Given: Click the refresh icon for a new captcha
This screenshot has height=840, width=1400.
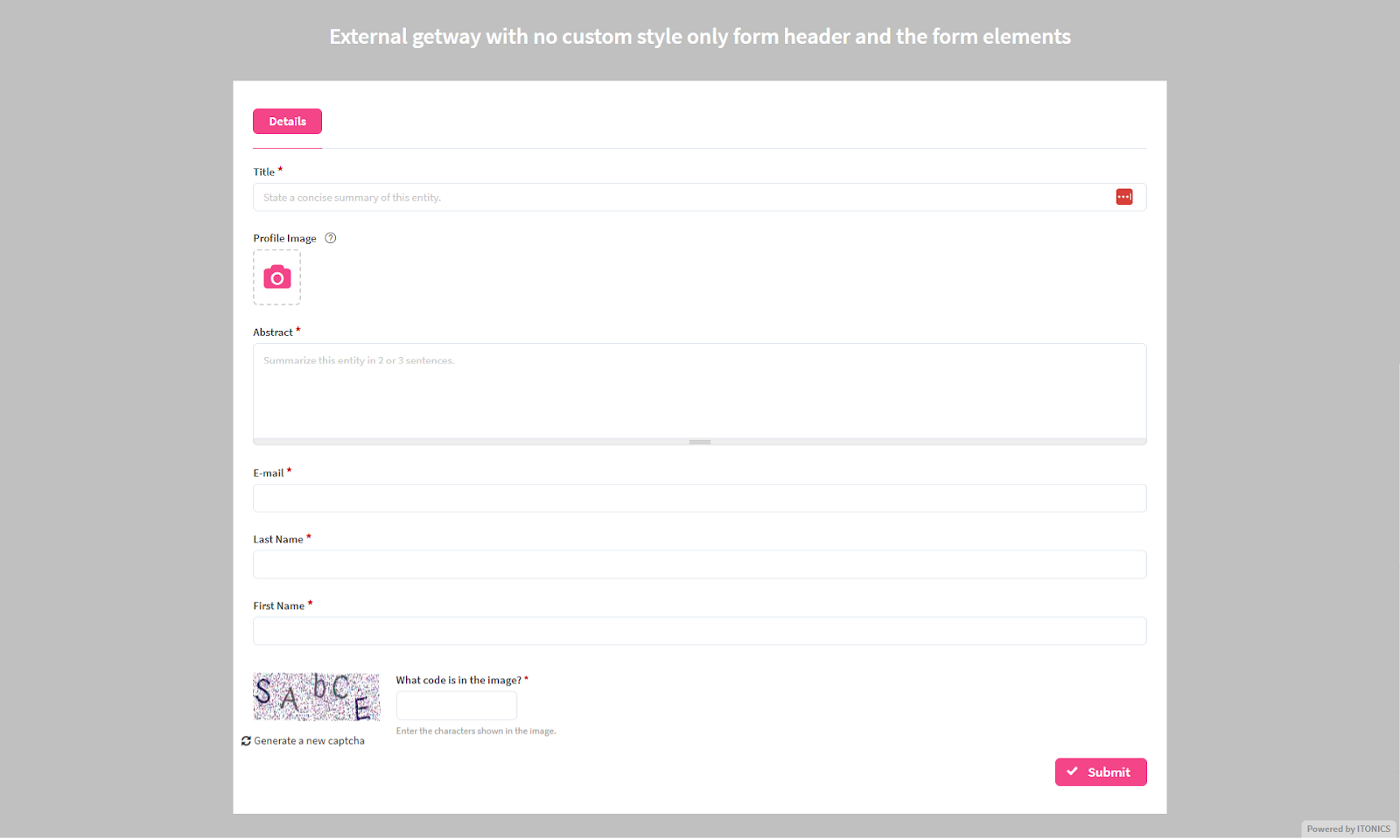Looking at the screenshot, I should click(x=247, y=741).
